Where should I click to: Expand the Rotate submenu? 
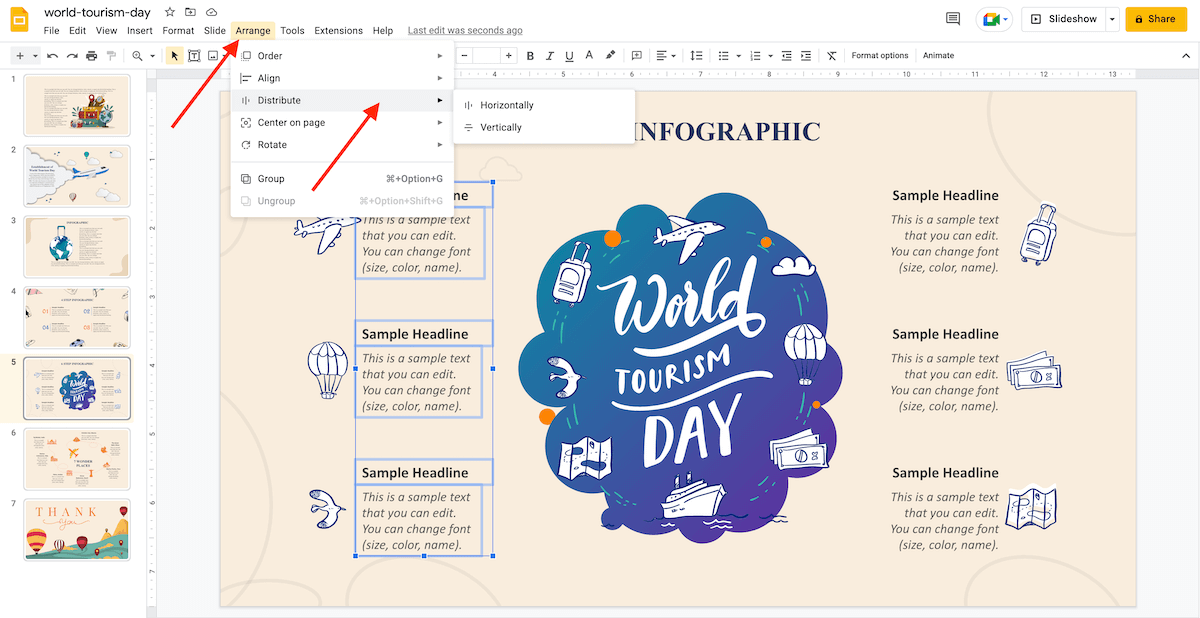(342, 145)
